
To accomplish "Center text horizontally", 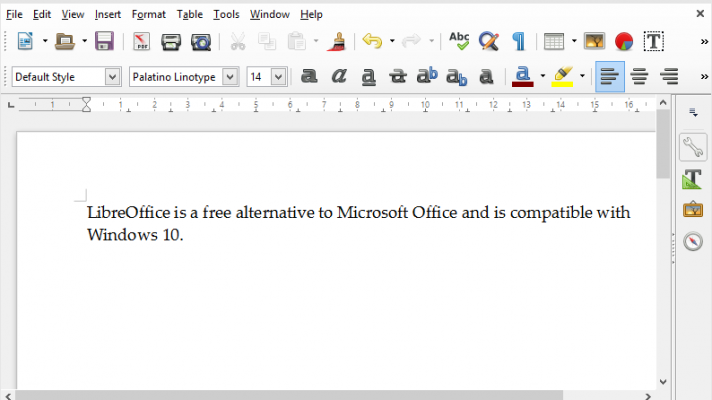I will click(639, 76).
